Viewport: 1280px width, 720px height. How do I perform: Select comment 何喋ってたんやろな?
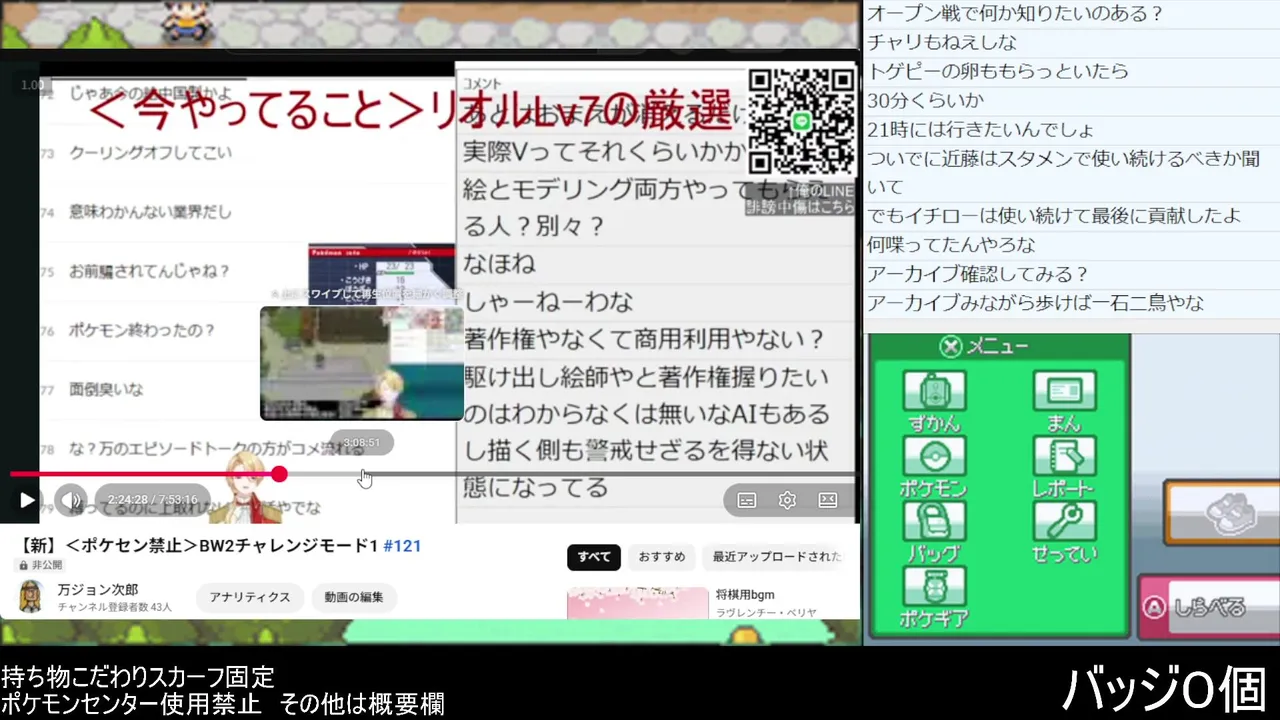(951, 245)
